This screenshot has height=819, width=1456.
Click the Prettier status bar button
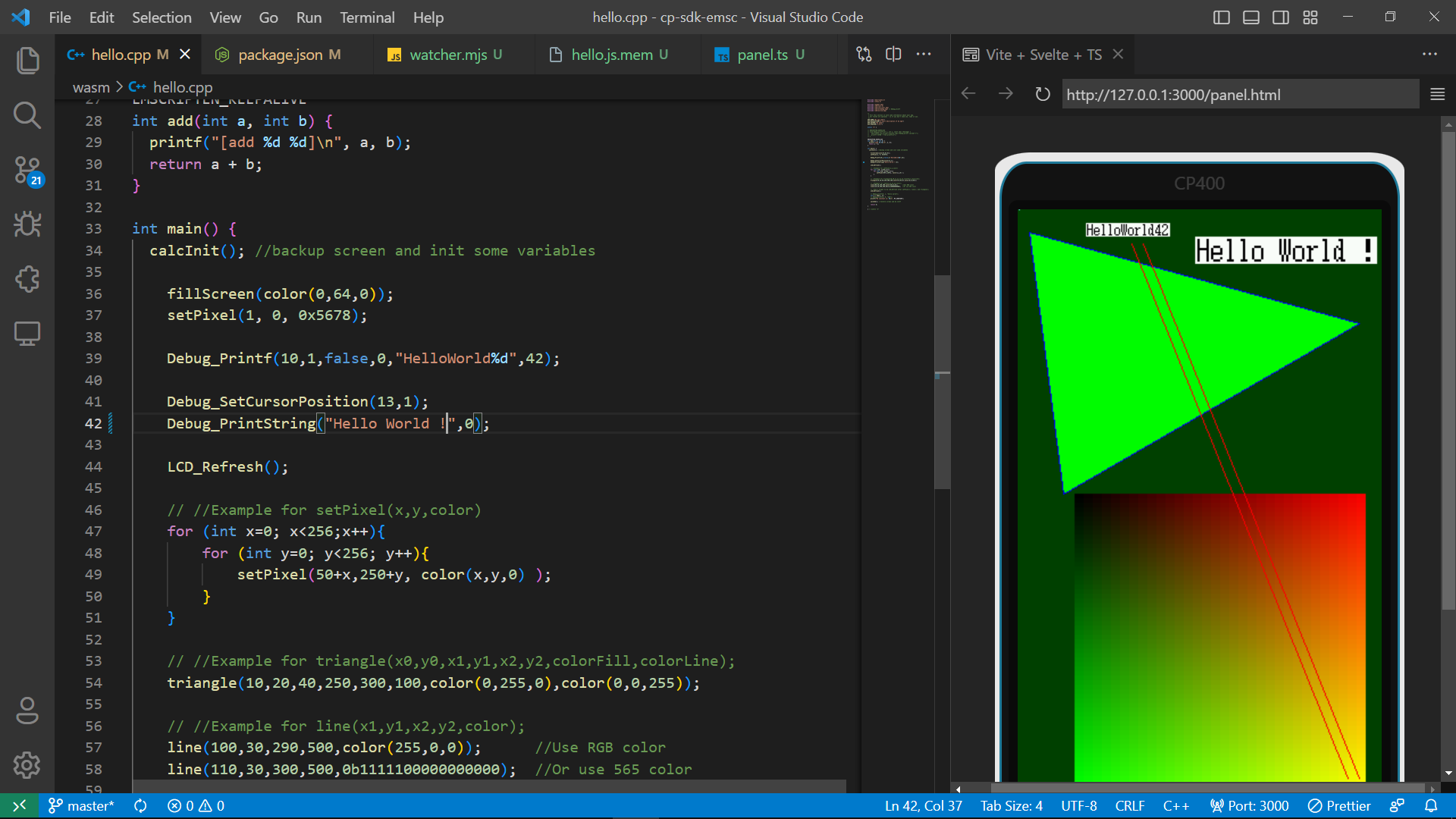tap(1339, 806)
